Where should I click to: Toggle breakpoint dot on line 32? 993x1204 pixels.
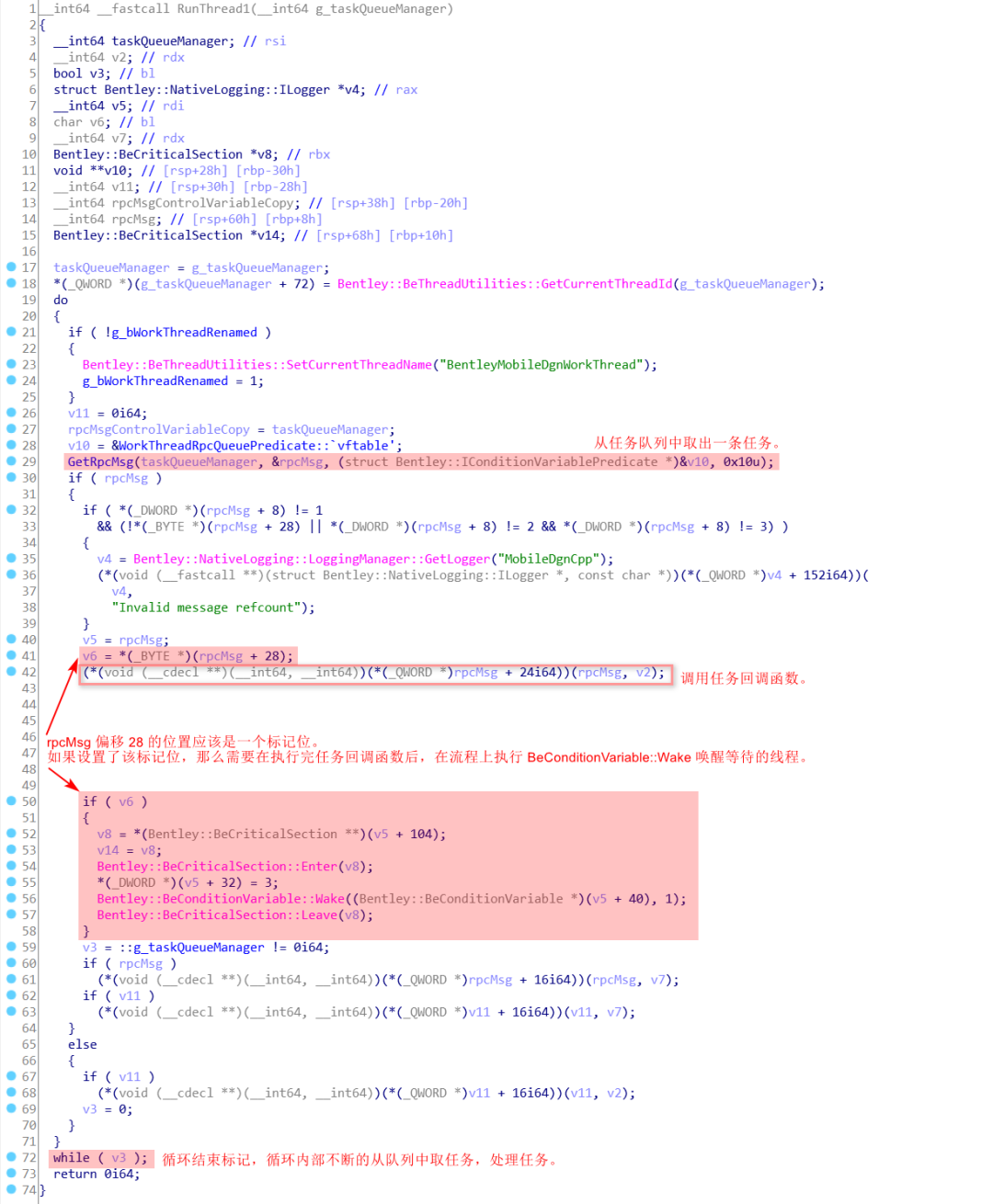11,510
